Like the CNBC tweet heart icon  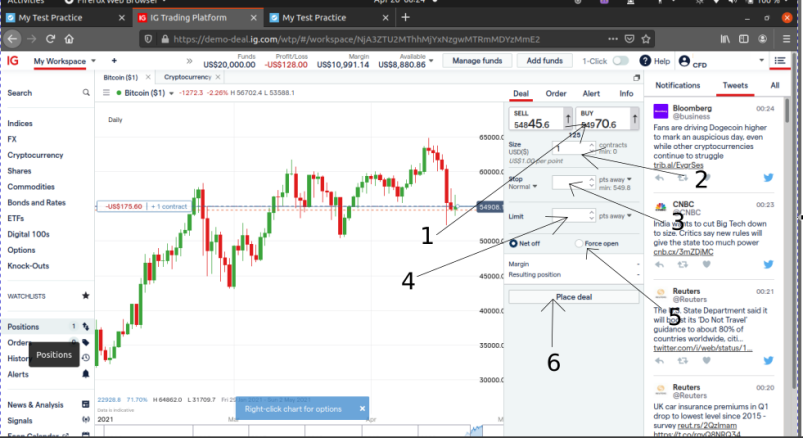point(707,265)
